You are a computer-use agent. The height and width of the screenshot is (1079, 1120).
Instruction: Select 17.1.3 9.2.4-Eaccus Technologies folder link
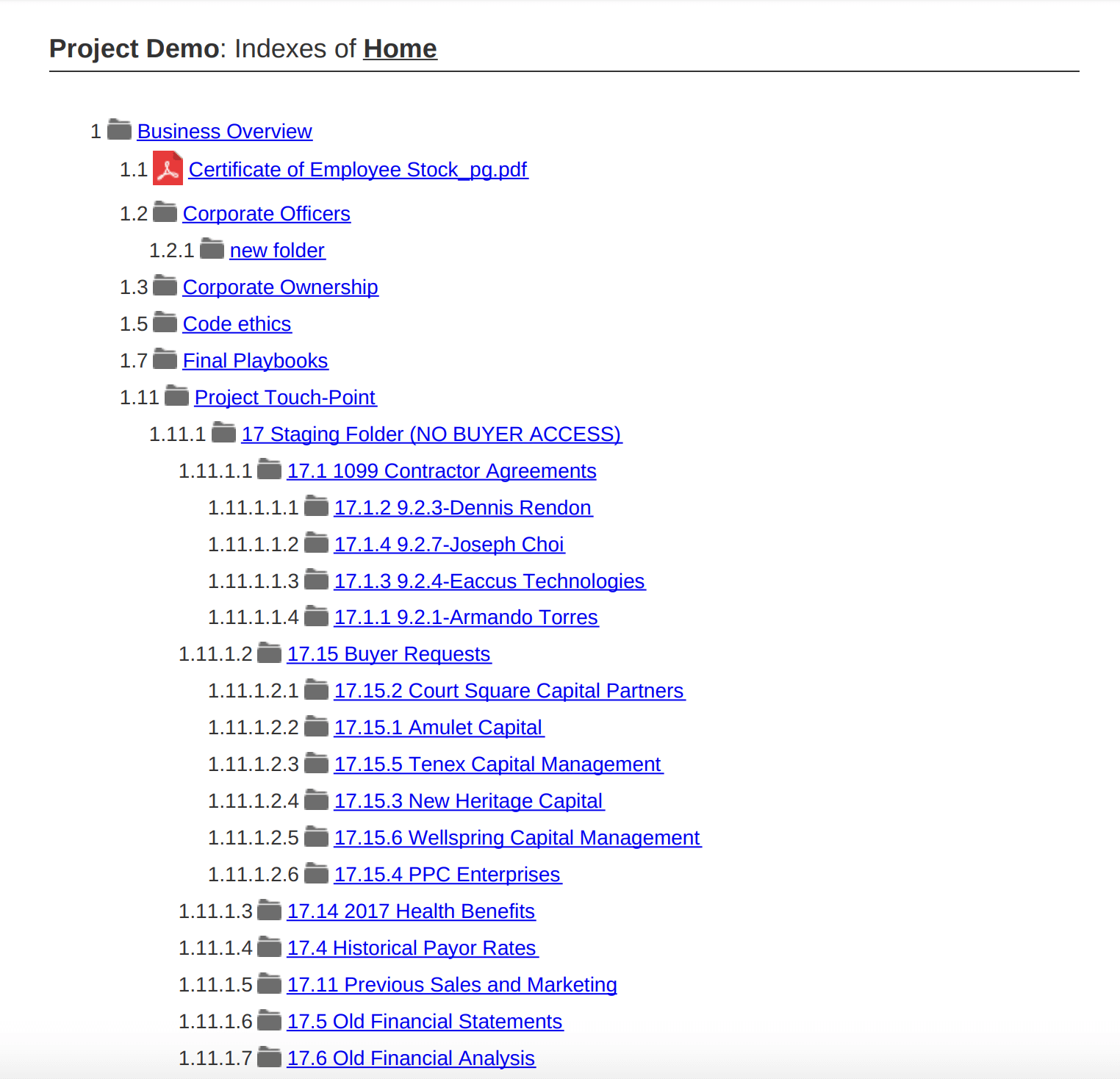[x=489, y=581]
